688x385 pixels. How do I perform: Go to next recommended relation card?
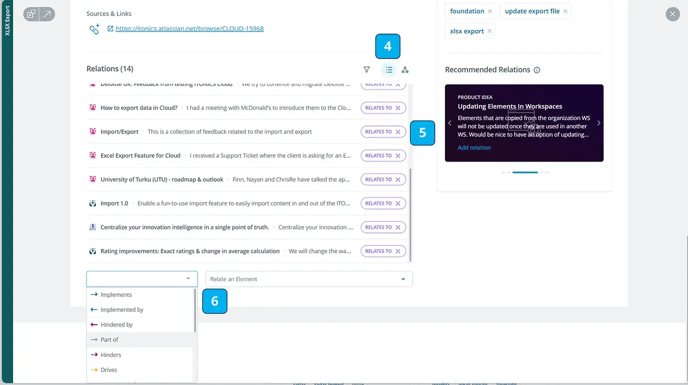(598, 123)
